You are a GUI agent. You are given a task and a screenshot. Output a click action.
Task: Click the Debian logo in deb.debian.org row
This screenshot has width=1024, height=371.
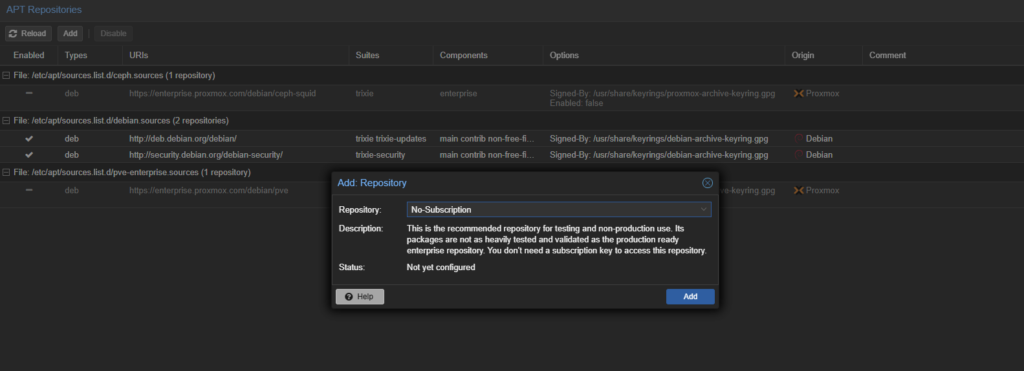pos(798,138)
